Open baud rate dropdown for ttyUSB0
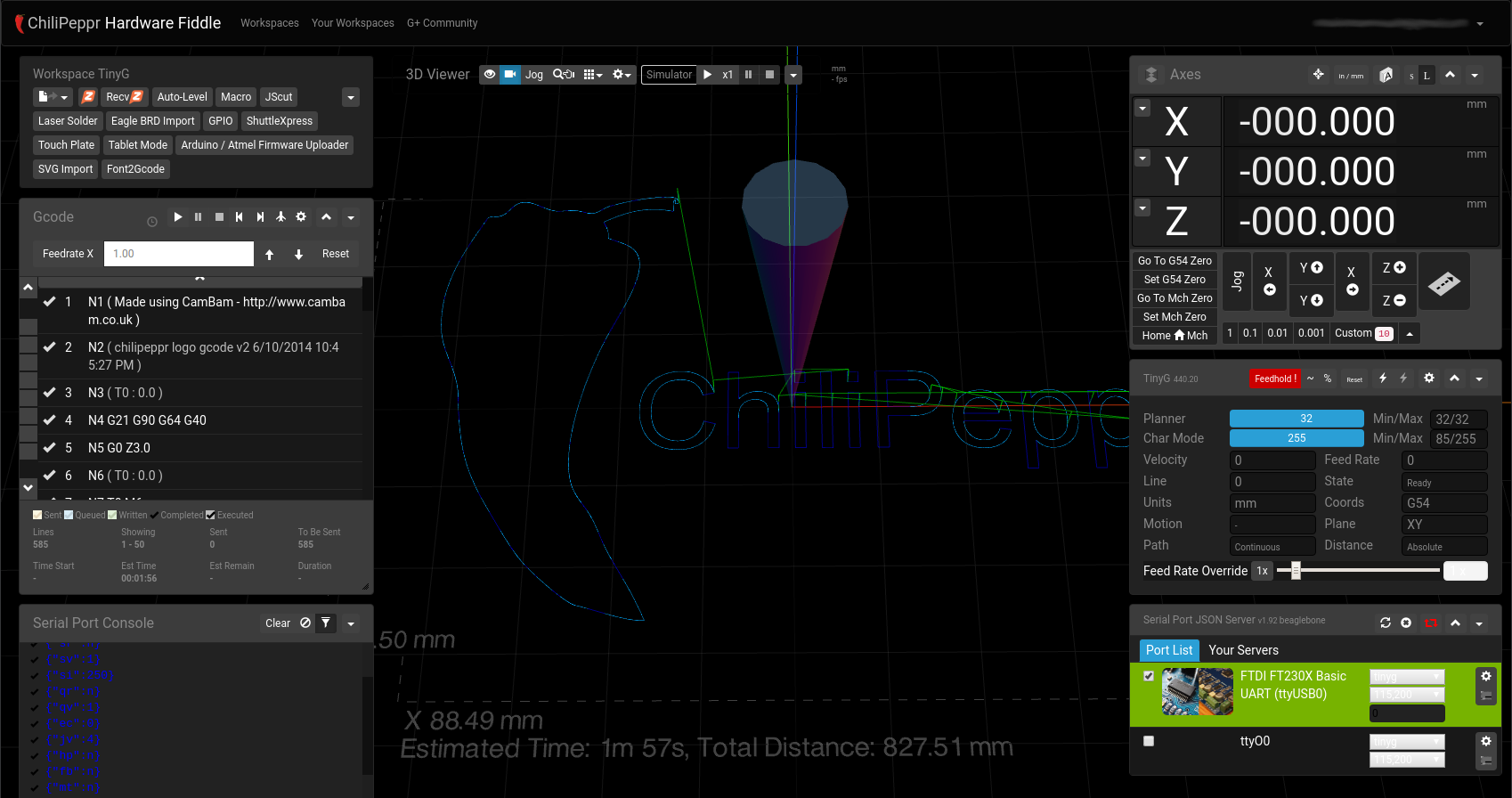 pyautogui.click(x=1407, y=695)
